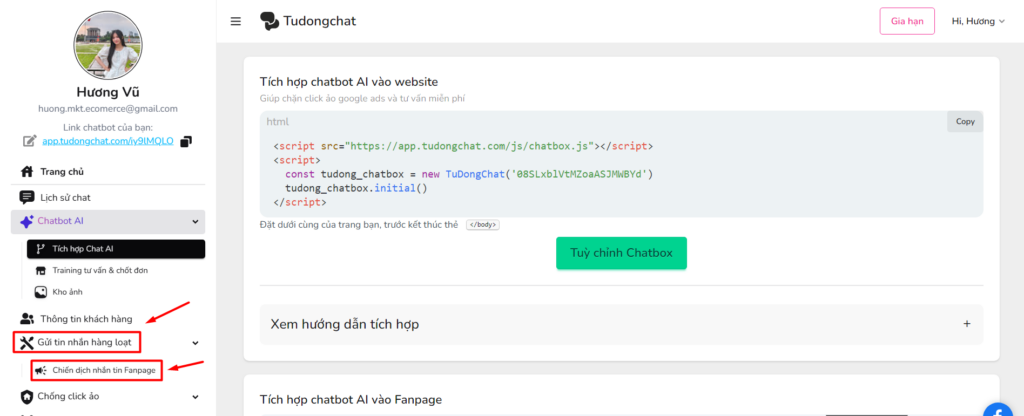Image resolution: width=1024 pixels, height=416 pixels.
Task: Click the Hương Vũ profile name
Action: point(108,92)
